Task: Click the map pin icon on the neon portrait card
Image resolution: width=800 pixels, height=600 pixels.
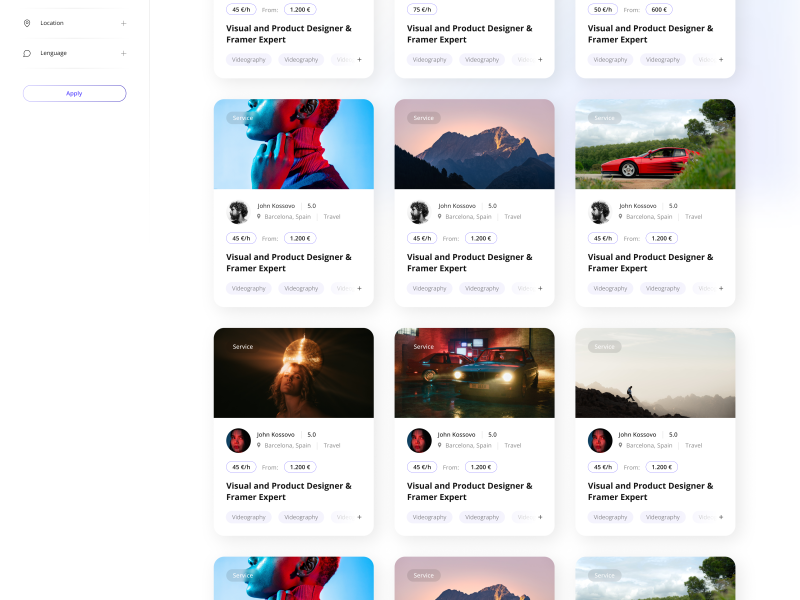Action: [259, 216]
